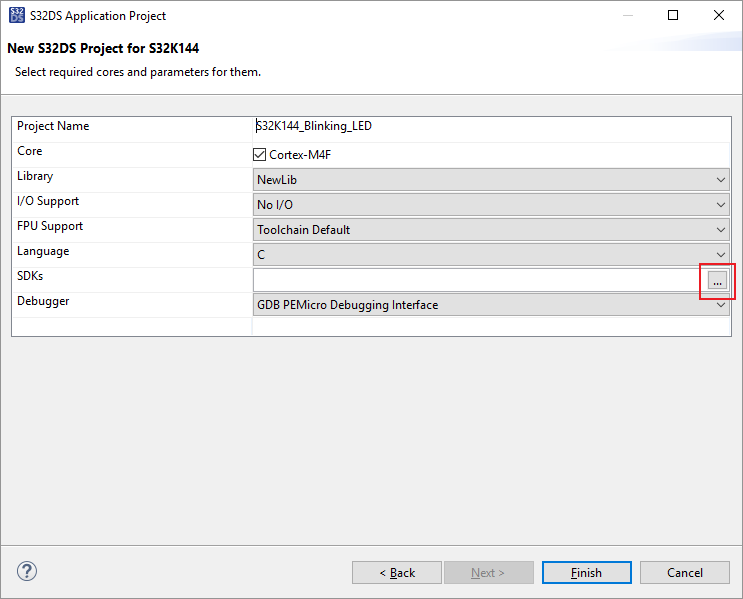Go back with the Back button
Screen dimensions: 743x599
(397, 572)
